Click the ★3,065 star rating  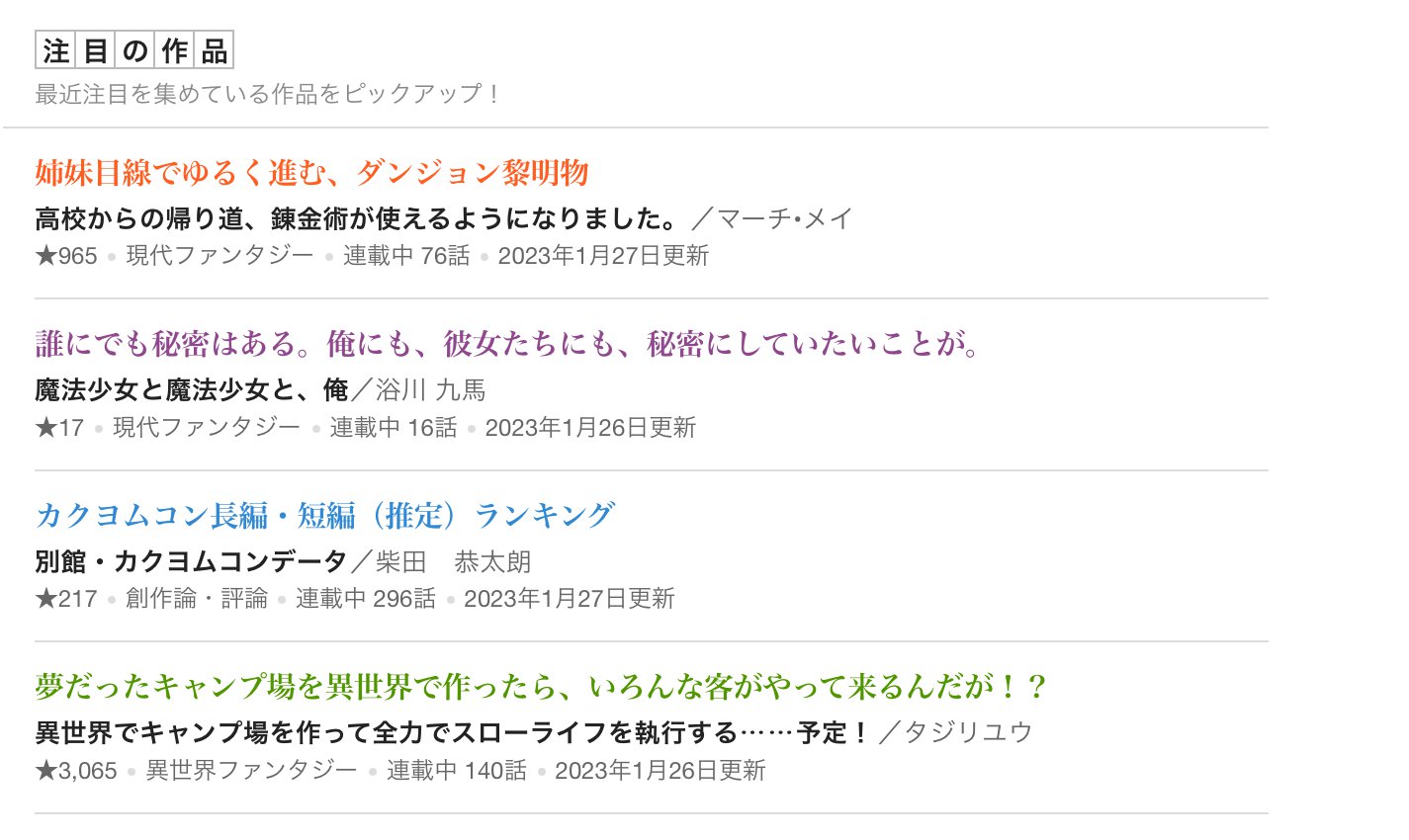(x=76, y=771)
